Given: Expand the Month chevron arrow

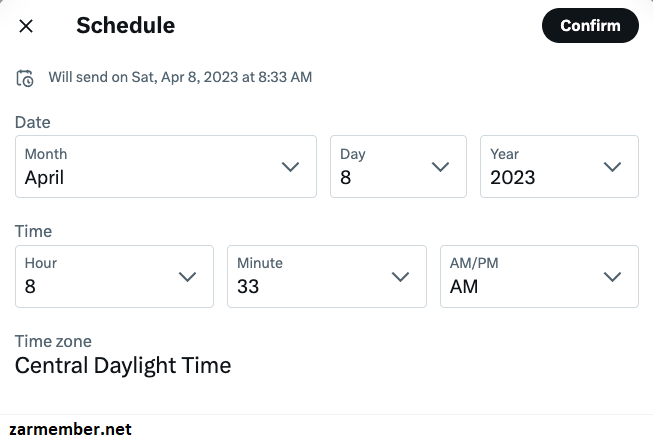Looking at the screenshot, I should click(290, 167).
